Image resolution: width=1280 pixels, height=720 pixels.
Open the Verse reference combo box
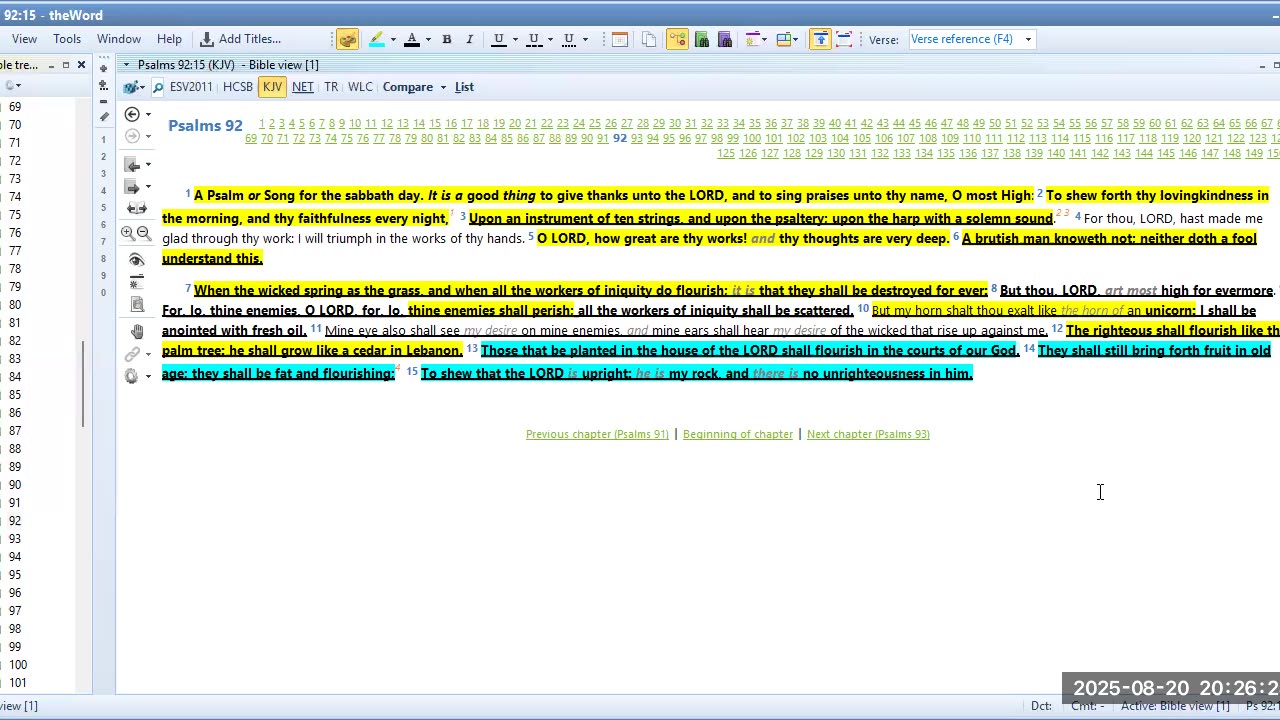tap(971, 39)
